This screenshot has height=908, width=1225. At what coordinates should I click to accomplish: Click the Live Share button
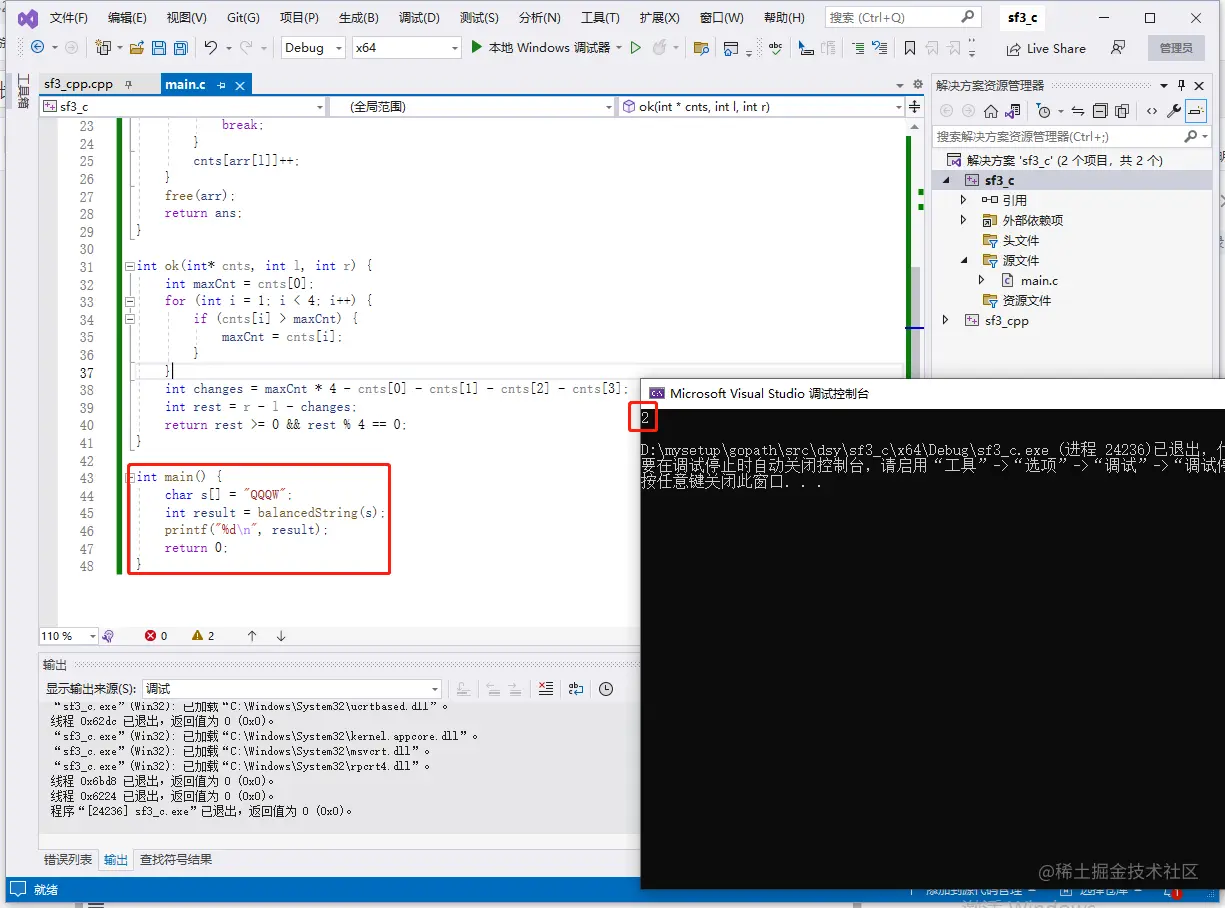coord(1045,48)
